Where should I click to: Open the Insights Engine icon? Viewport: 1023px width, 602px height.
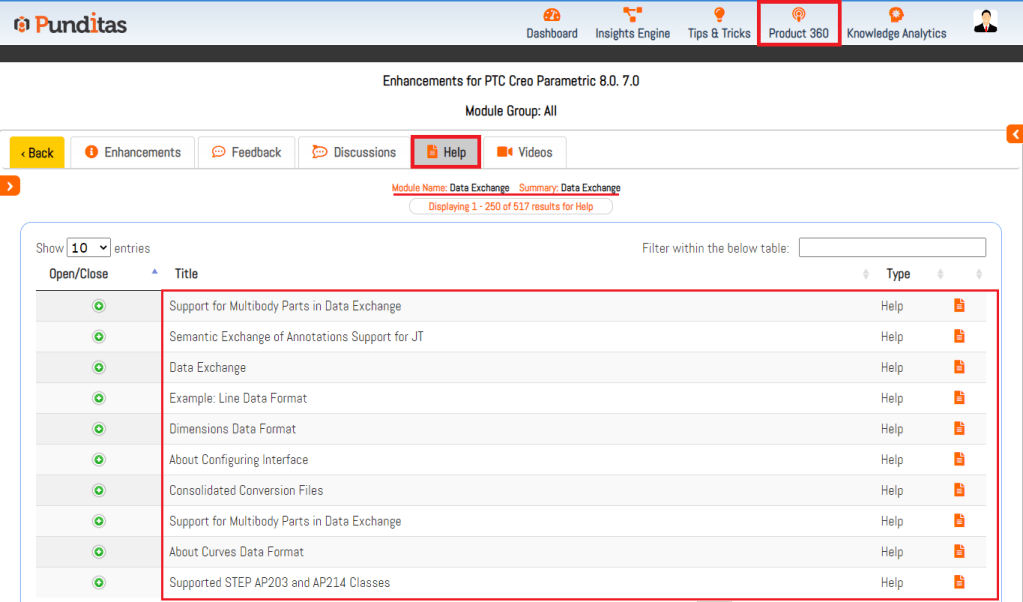632,15
